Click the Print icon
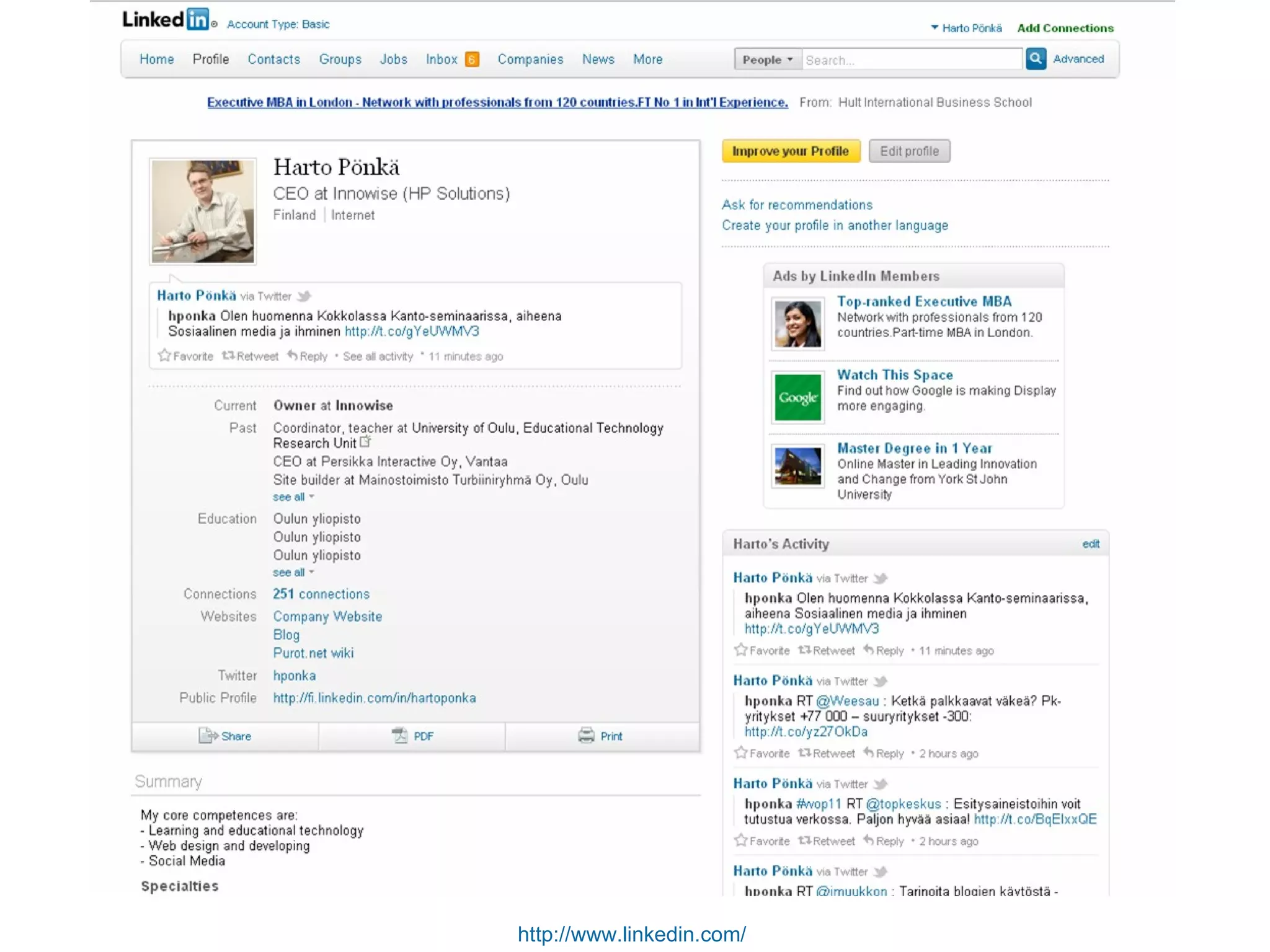The image size is (1270, 952). tap(586, 736)
